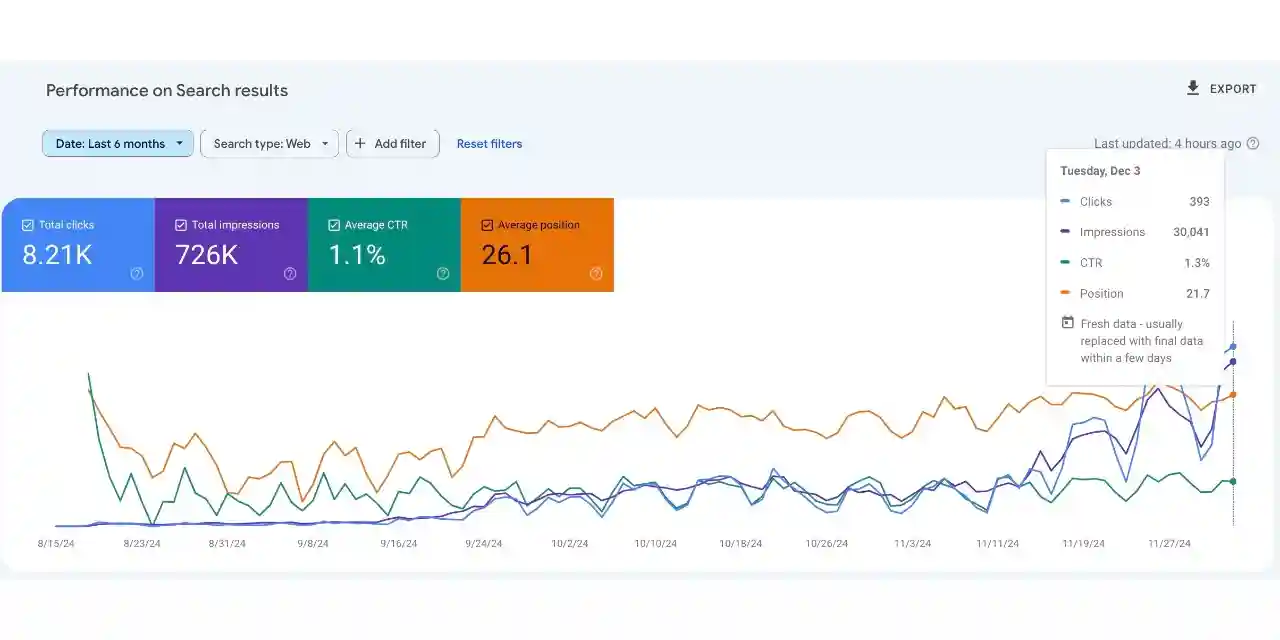Uncheck the Total clicks metric checkbox

point(27,225)
